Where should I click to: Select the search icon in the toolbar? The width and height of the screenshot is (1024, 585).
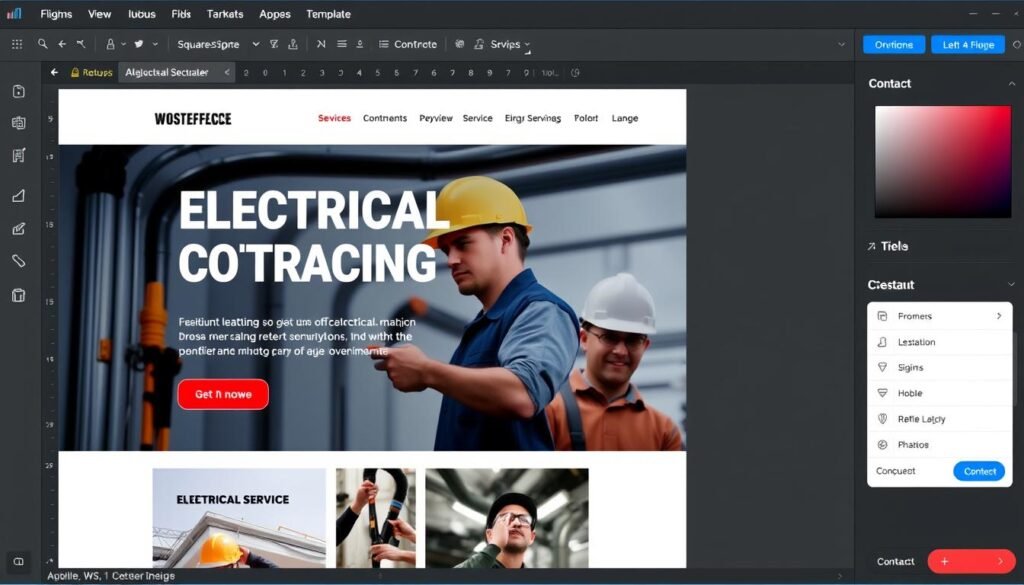[42, 44]
